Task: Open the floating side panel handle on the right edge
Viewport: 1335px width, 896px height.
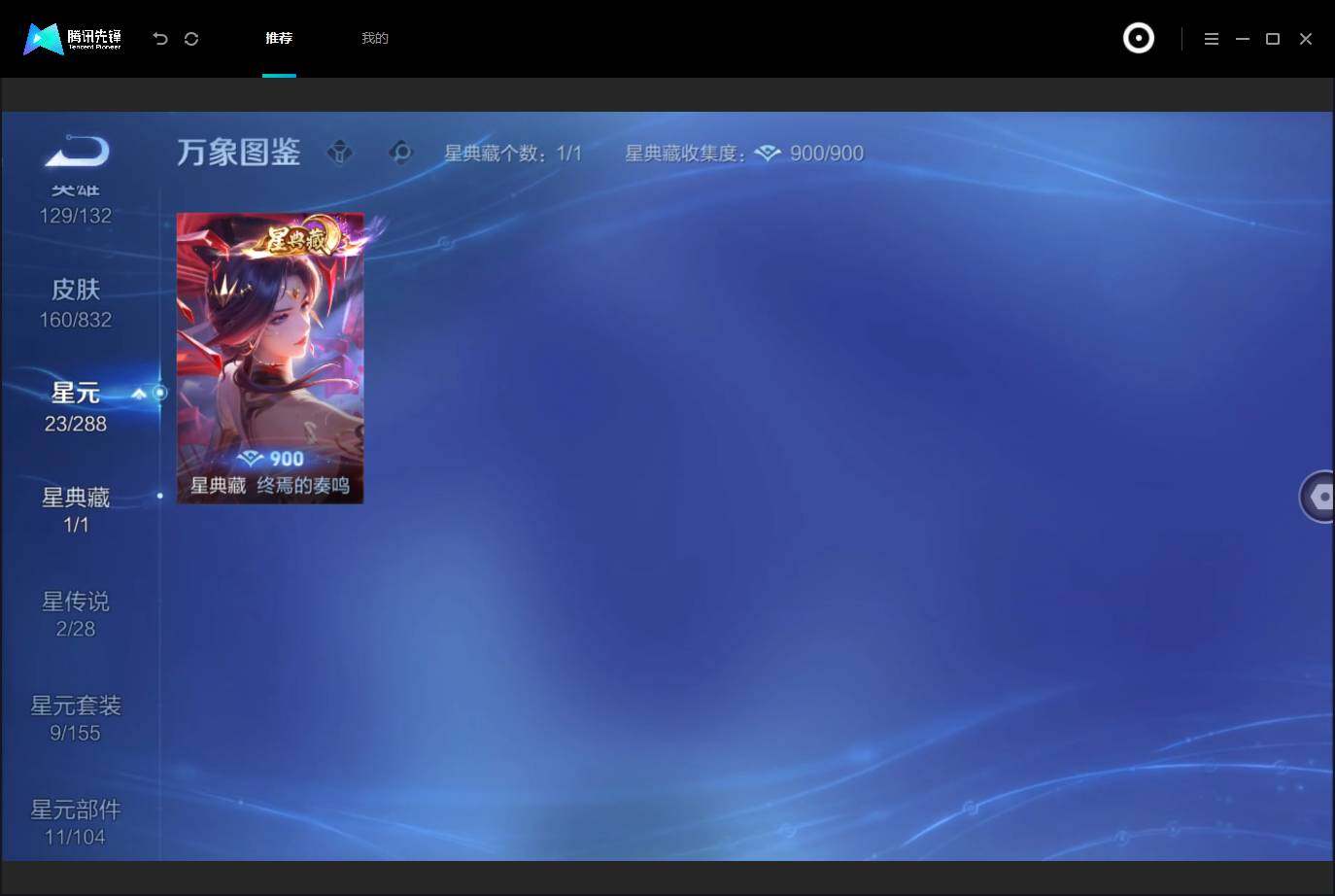Action: pos(1318,497)
